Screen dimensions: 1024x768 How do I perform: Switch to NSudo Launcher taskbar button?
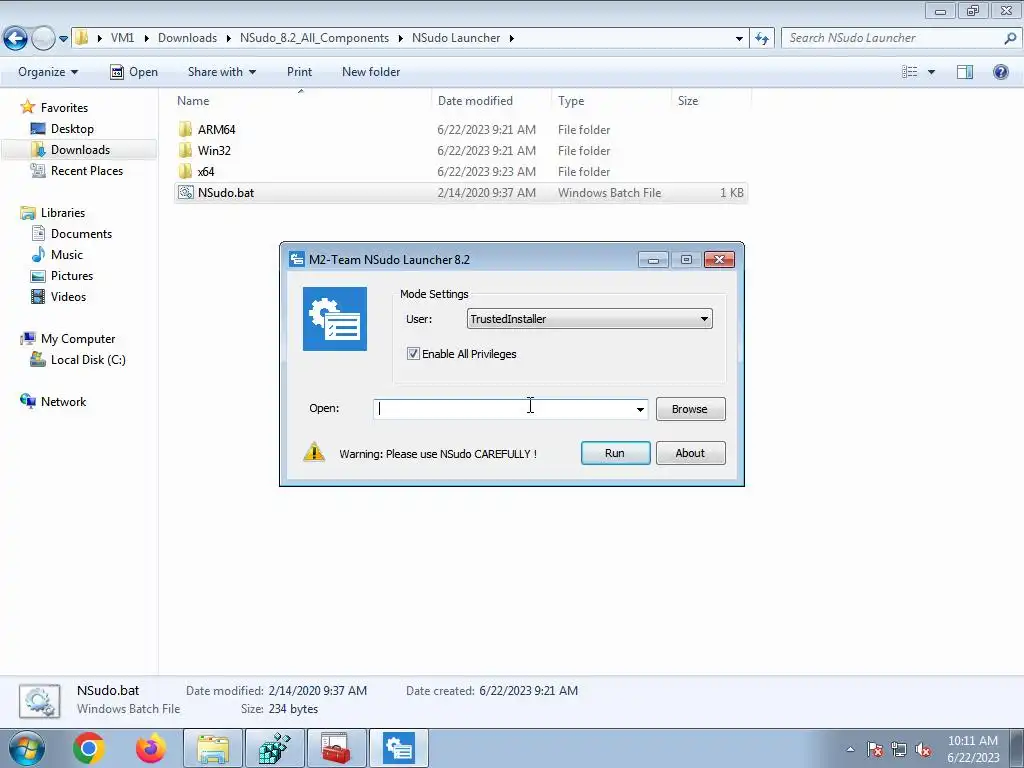[399, 748]
